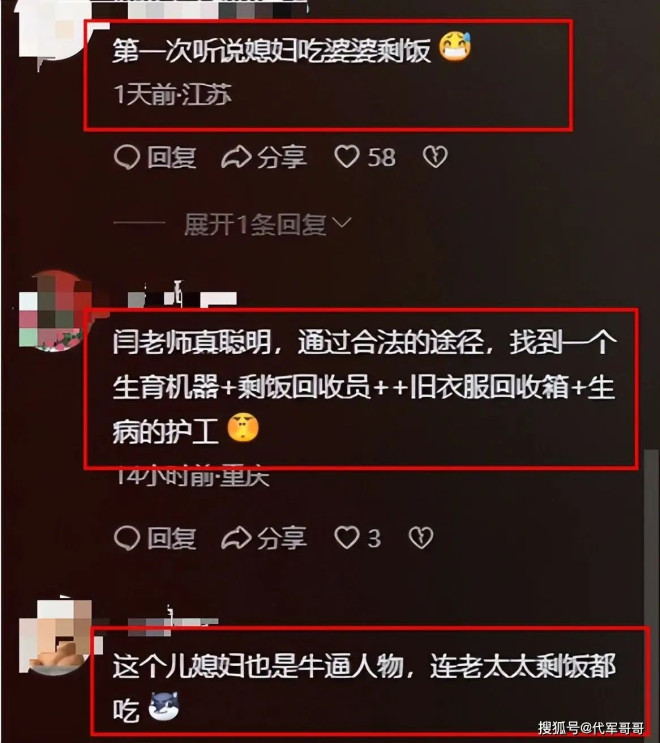Like the comment with 58 likes
The height and width of the screenshot is (743, 660).
(365, 157)
